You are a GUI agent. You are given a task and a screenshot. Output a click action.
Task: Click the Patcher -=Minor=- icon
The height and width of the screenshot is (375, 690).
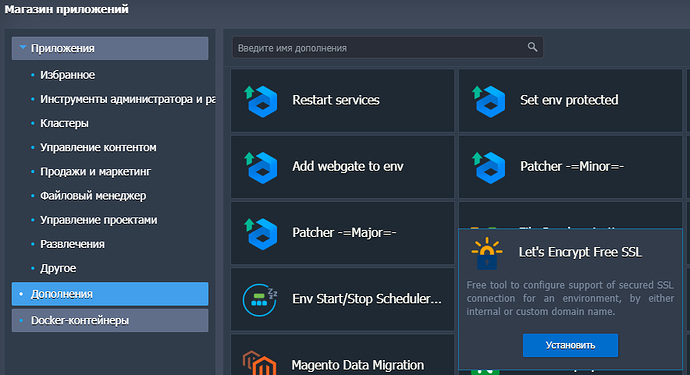[488, 168]
